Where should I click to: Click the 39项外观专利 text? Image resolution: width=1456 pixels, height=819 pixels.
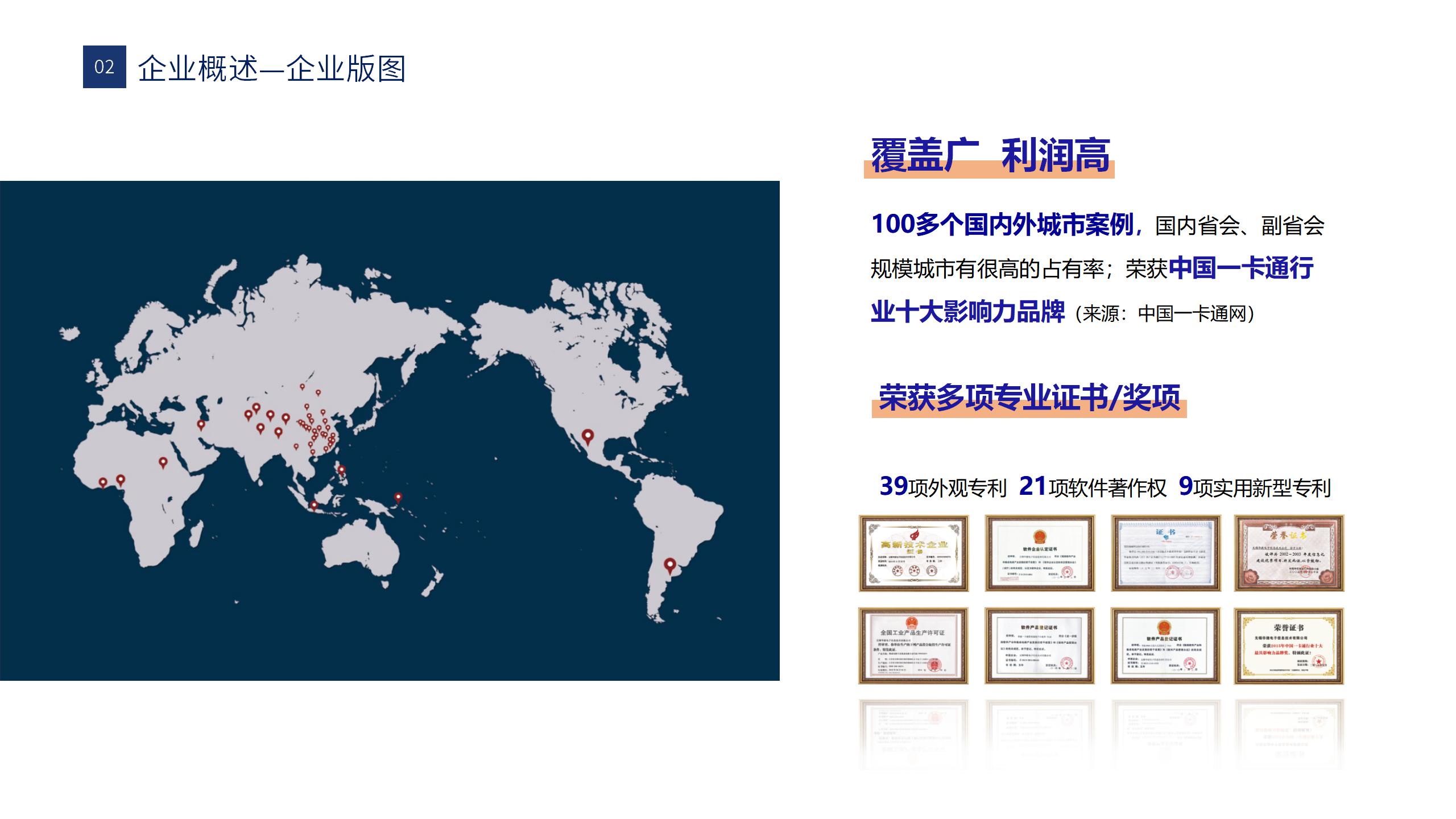pos(942,487)
